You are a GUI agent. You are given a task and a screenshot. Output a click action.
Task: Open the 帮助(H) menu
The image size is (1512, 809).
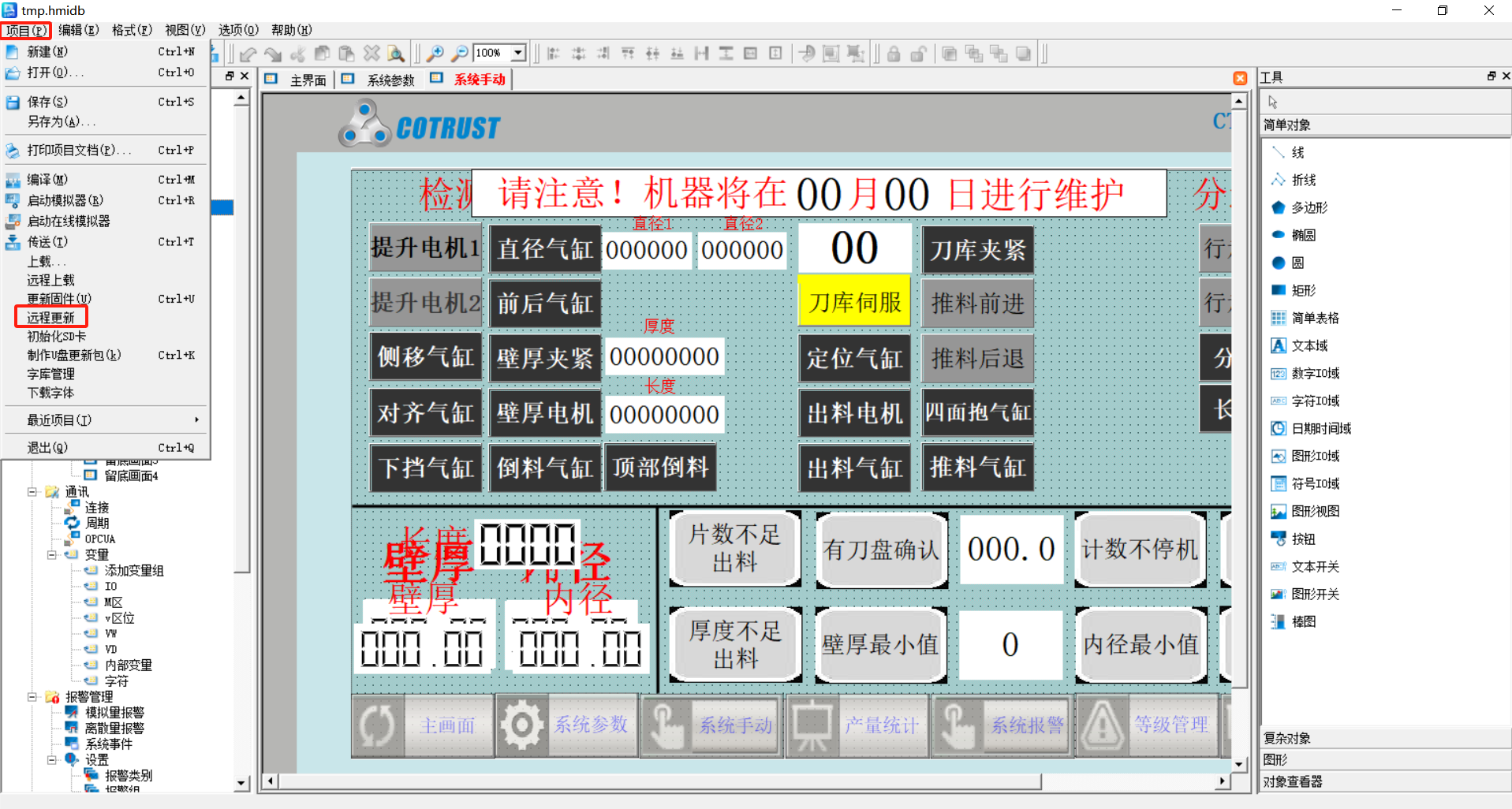[291, 30]
